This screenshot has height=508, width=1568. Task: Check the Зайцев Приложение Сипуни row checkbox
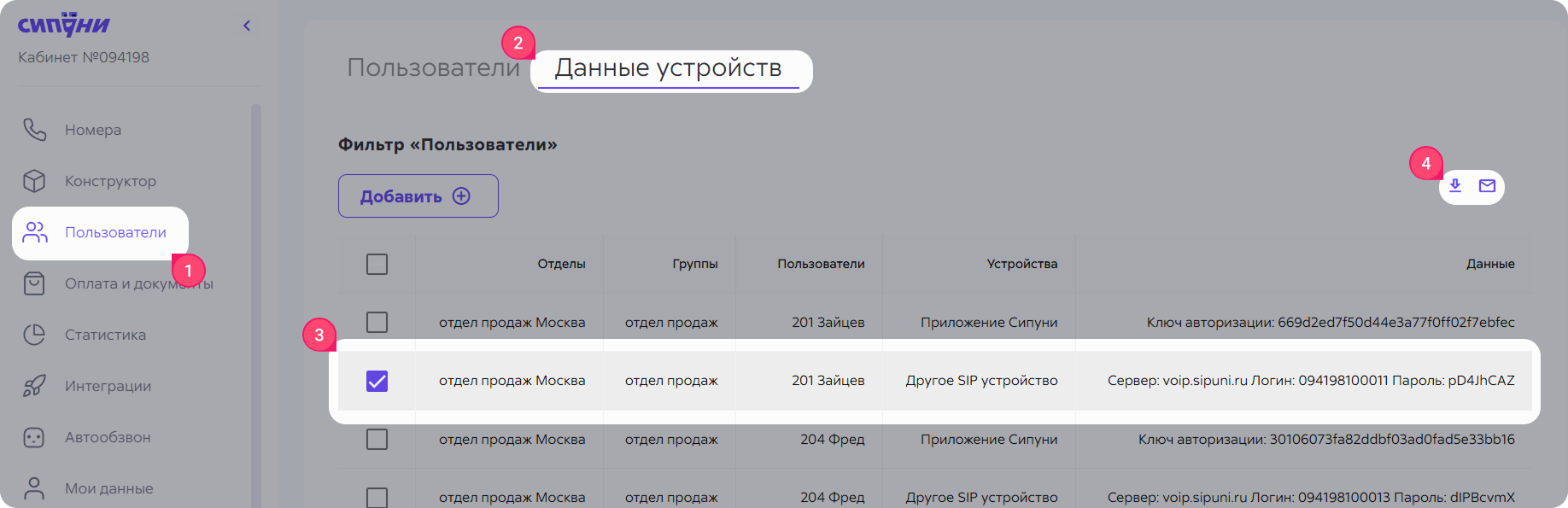pos(377,322)
